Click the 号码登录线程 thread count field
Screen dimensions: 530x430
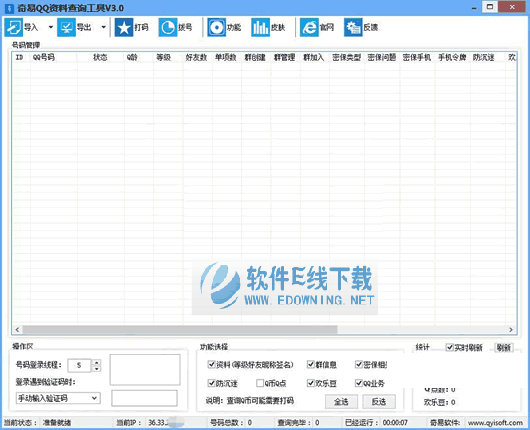(x=79, y=365)
